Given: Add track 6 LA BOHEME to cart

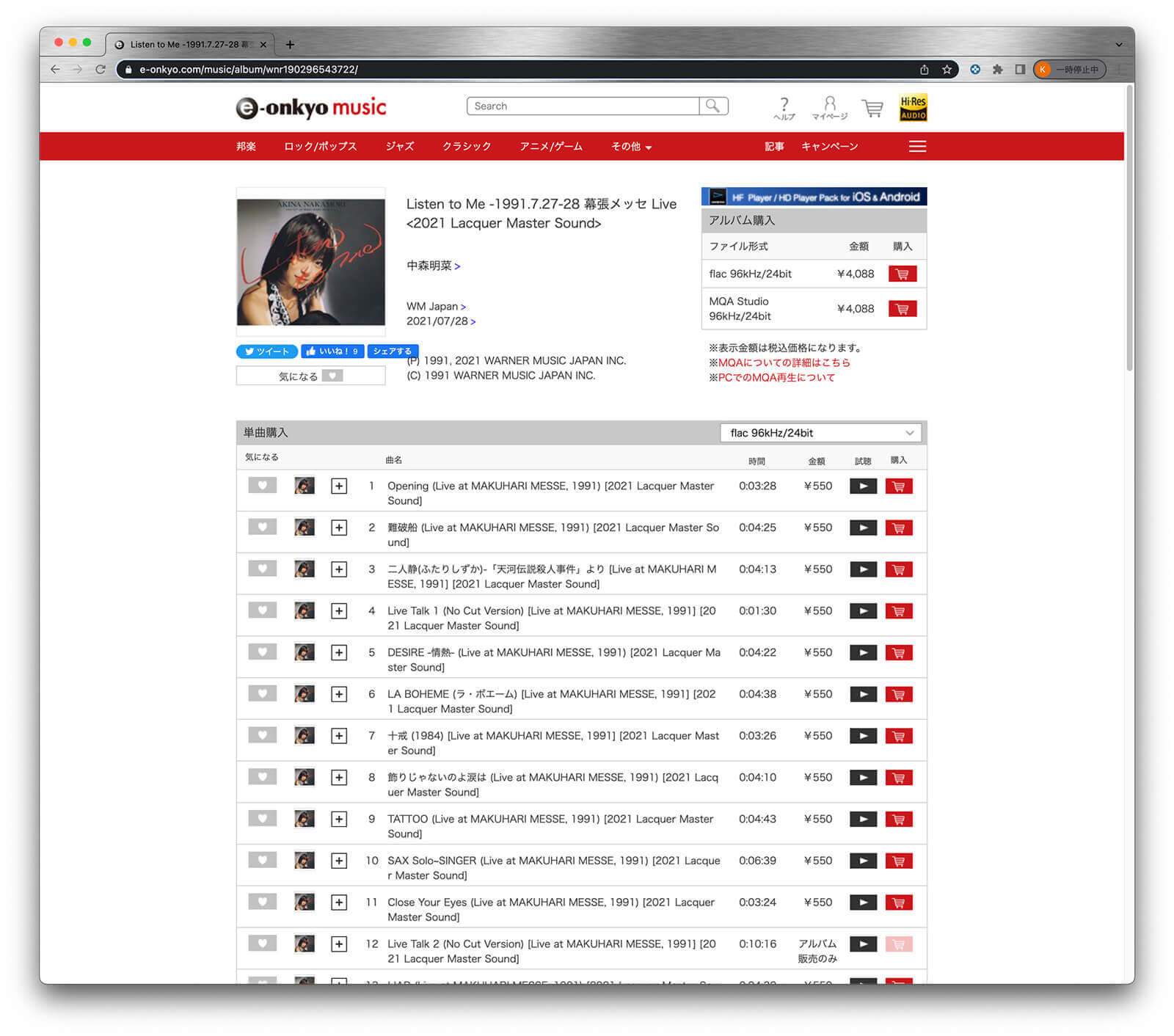Looking at the screenshot, I should pyautogui.click(x=899, y=694).
